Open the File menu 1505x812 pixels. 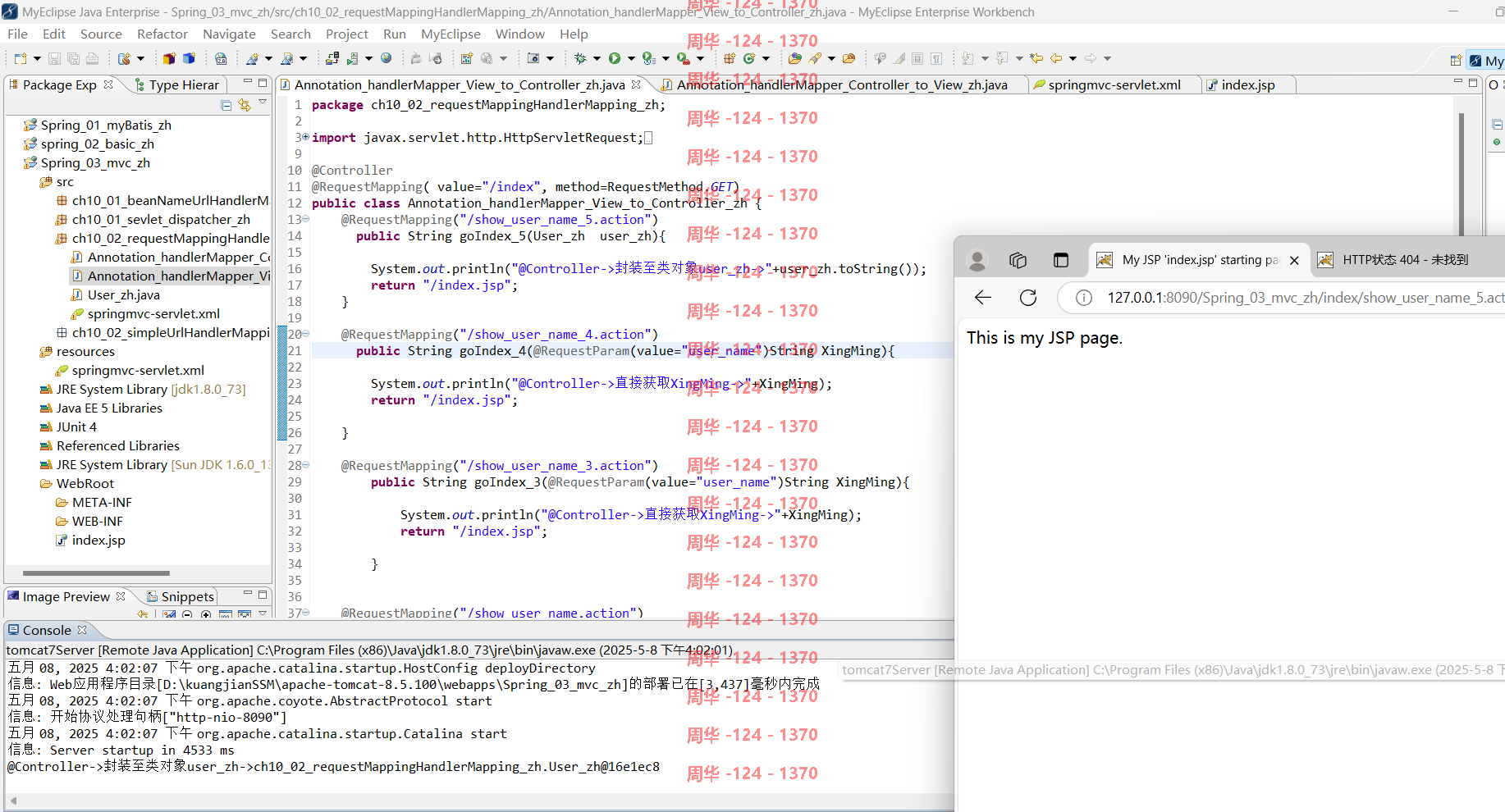tap(17, 34)
